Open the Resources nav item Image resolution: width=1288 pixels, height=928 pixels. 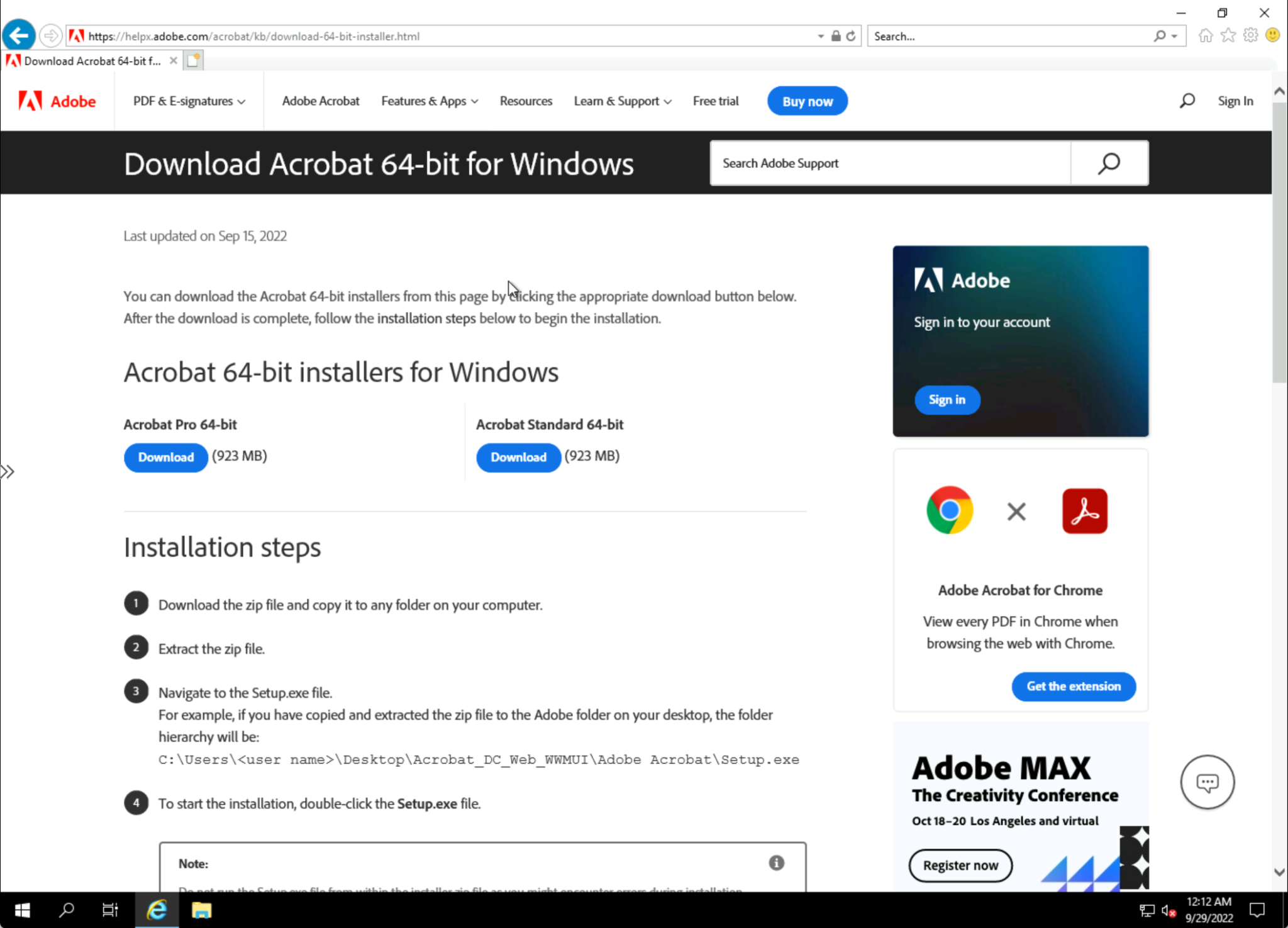pos(526,101)
